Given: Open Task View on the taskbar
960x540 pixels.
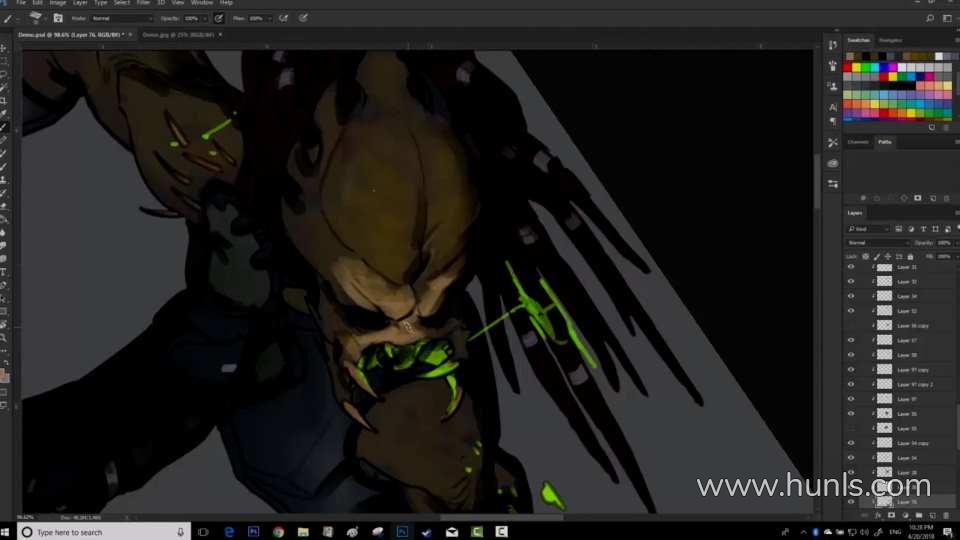Looking at the screenshot, I should [203, 532].
